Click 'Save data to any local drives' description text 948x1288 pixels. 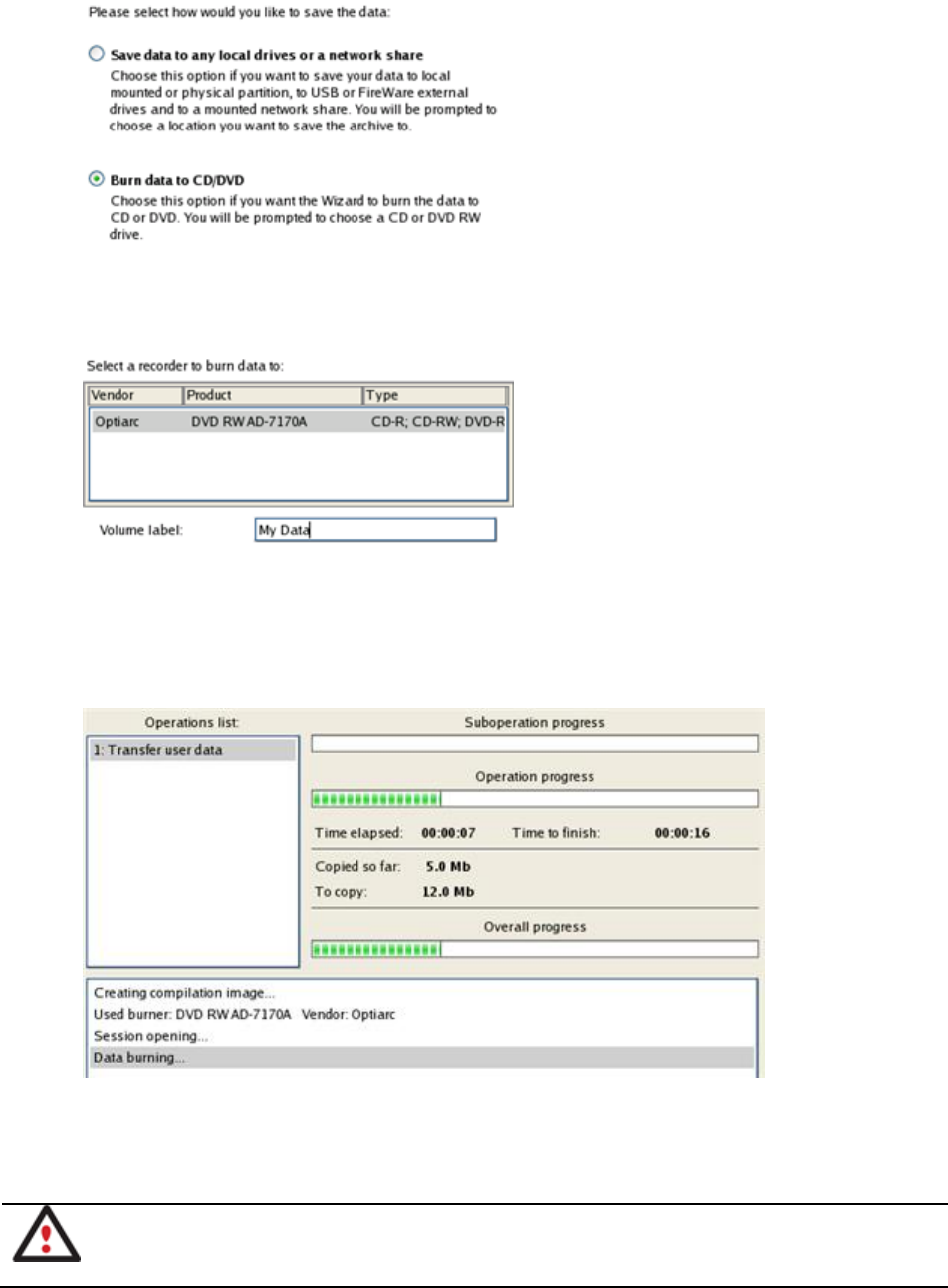(x=303, y=101)
